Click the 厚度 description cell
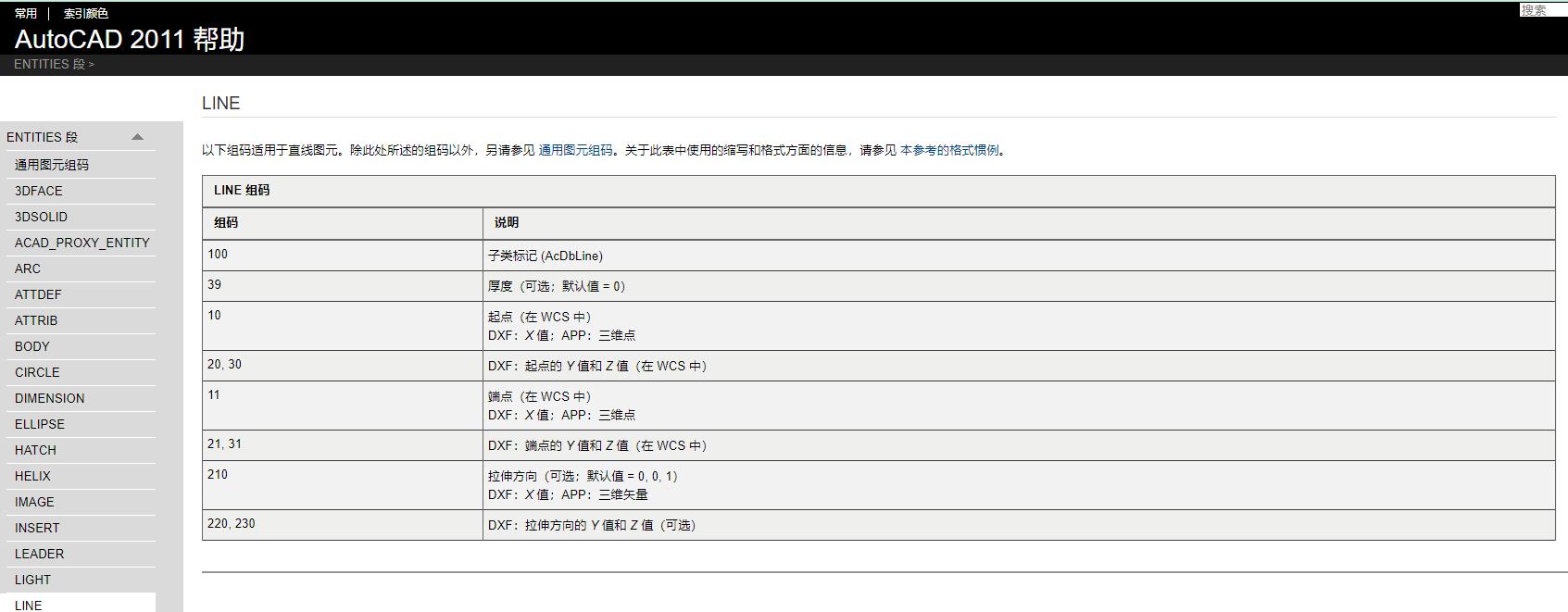Image resolution: width=1568 pixels, height=612 pixels. click(1019, 286)
